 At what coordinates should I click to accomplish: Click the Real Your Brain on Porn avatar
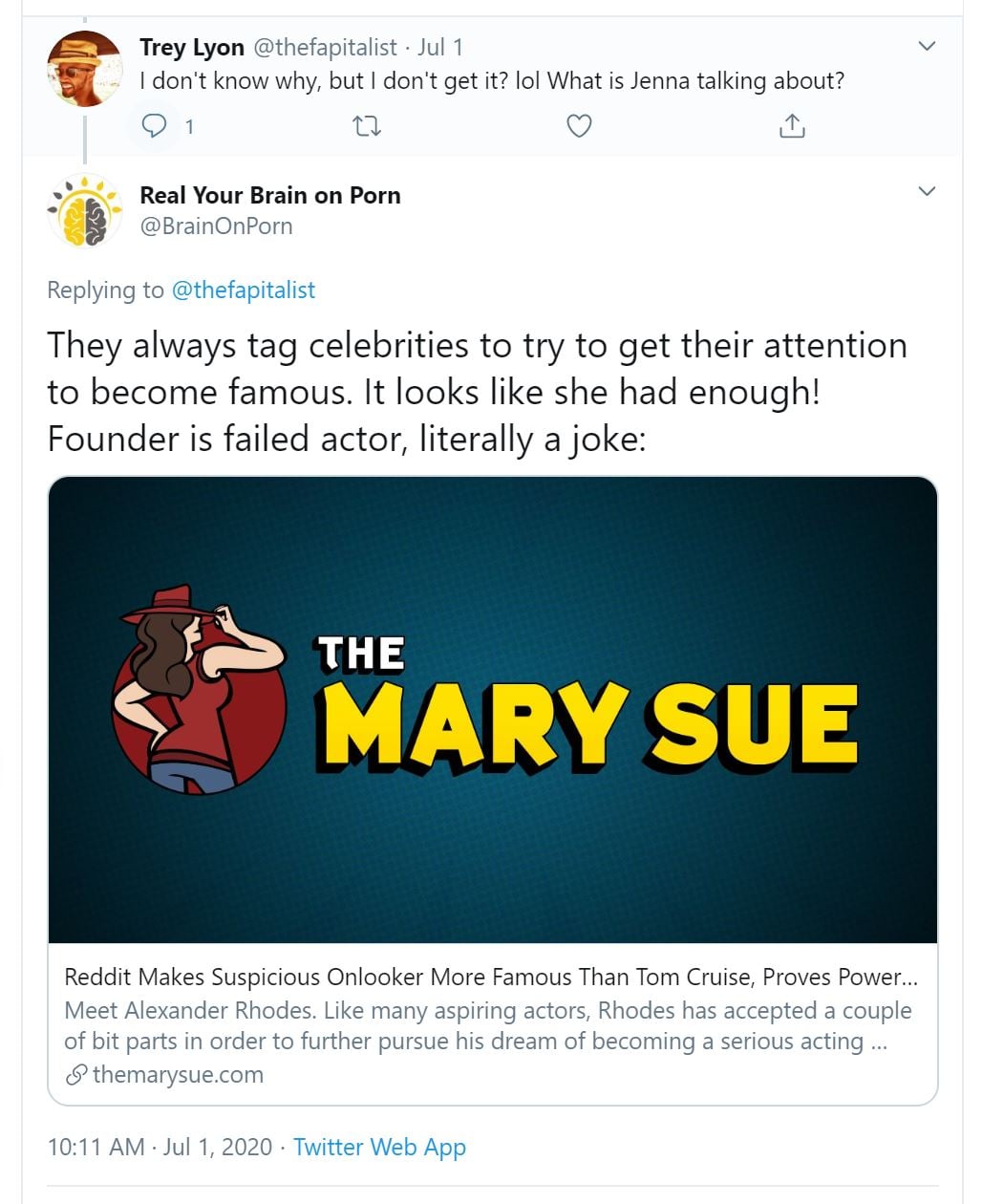tap(85, 211)
